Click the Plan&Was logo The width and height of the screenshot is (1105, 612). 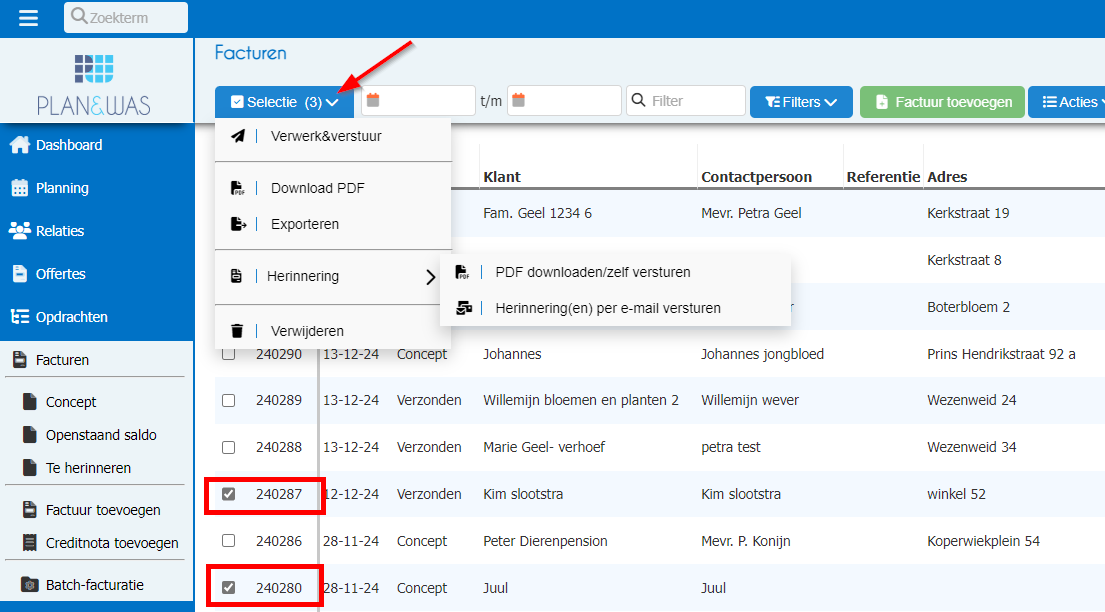[94, 85]
